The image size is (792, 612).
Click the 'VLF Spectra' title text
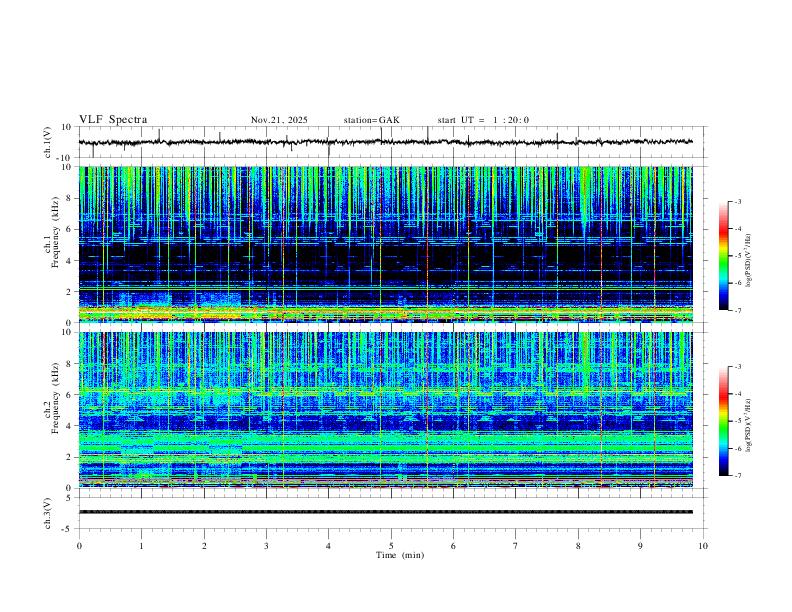click(x=113, y=120)
